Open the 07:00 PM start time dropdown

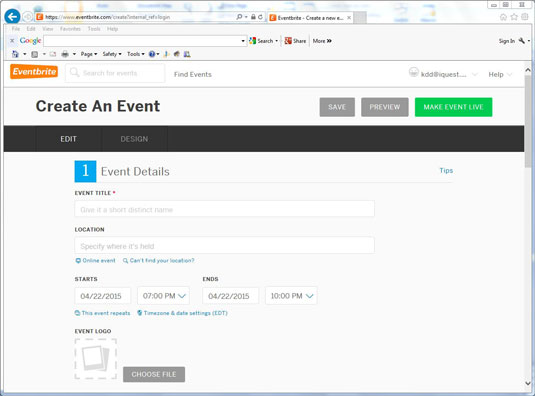click(163, 296)
